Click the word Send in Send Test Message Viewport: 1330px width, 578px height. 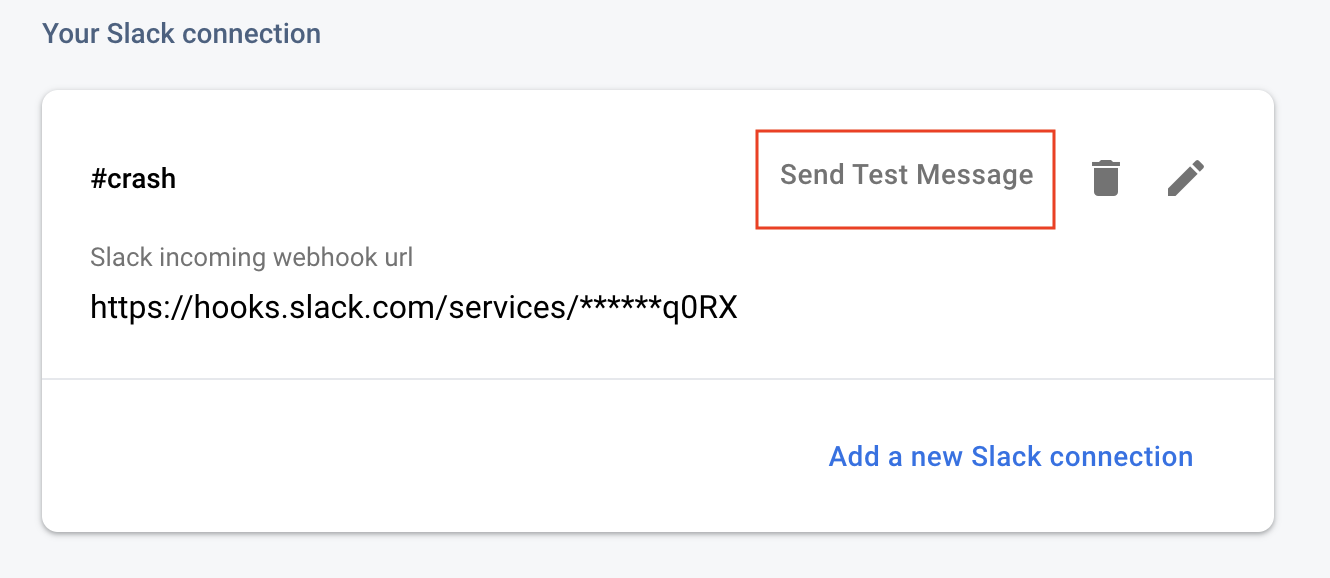(812, 175)
